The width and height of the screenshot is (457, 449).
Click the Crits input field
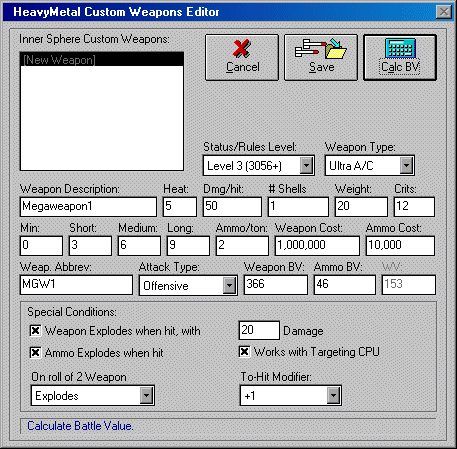click(414, 207)
